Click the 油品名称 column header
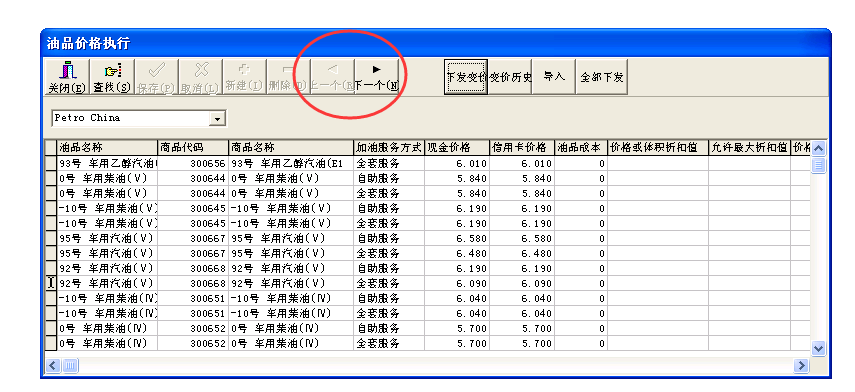Viewport: 855px width, 392px height. pyautogui.click(x=107, y=148)
